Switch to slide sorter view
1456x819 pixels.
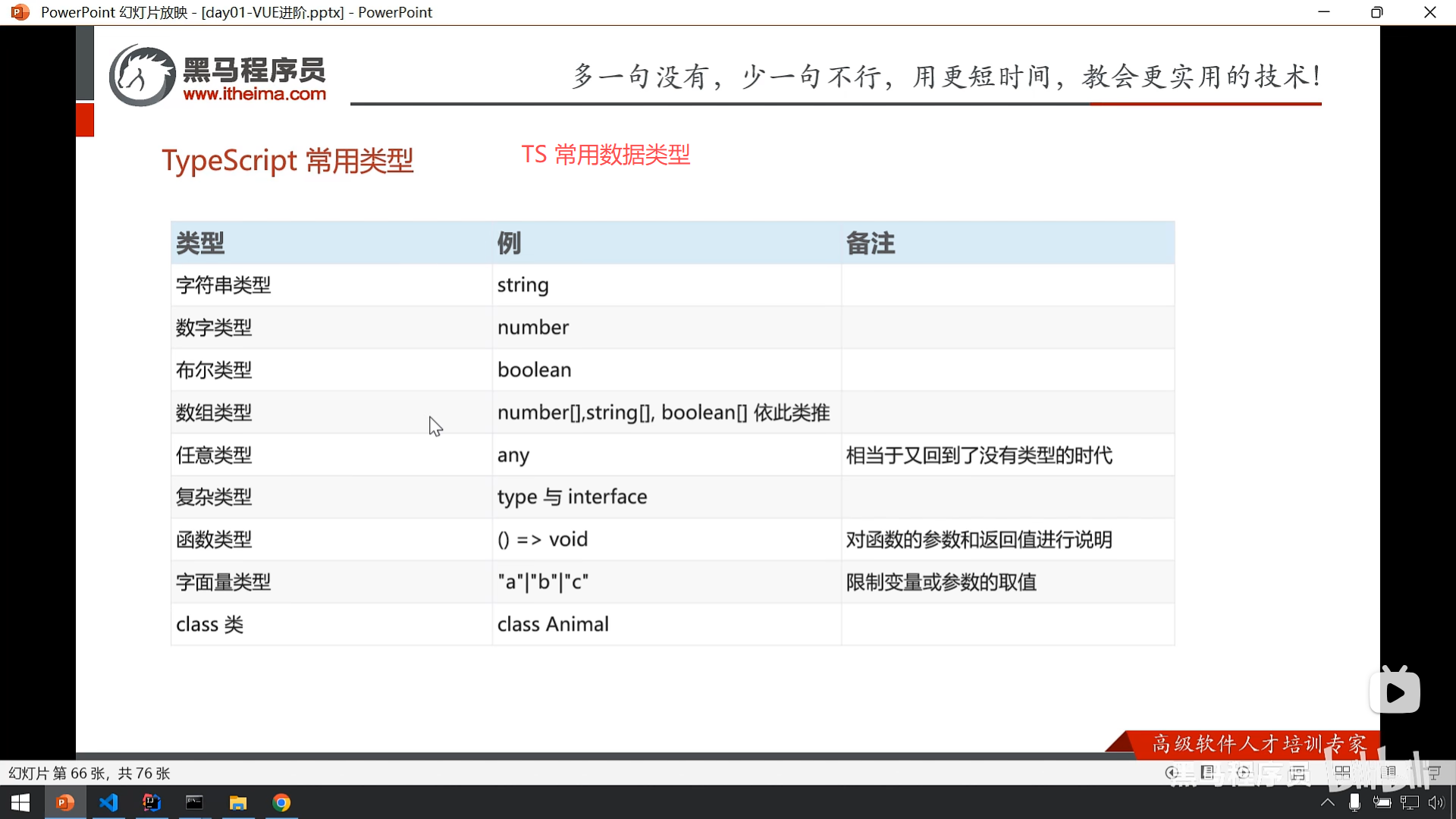click(1342, 773)
